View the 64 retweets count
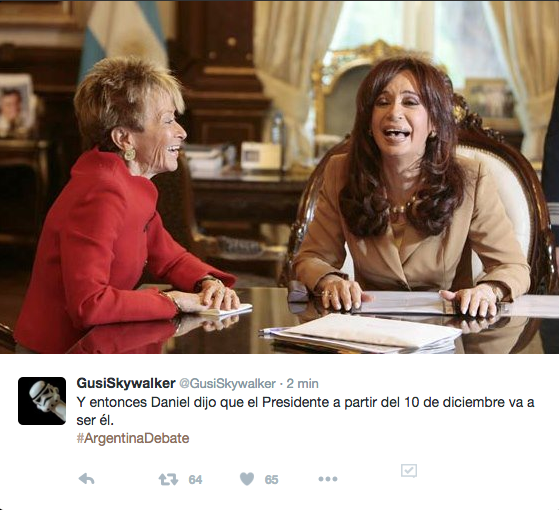The image size is (559, 510). click(x=195, y=480)
